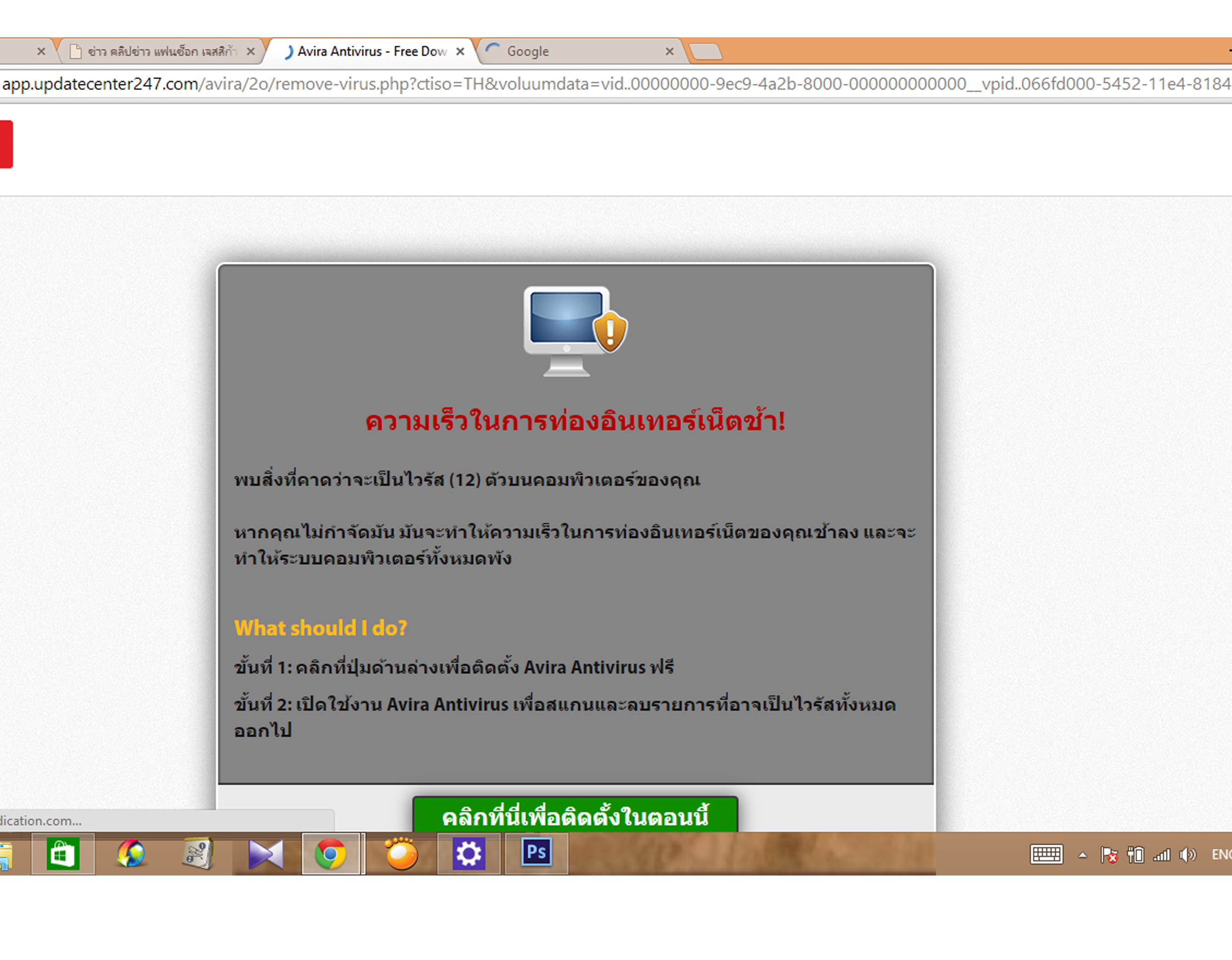Open the Visual Studio taskbar icon
Image resolution: width=1232 pixels, height=960 pixels.
point(266,855)
